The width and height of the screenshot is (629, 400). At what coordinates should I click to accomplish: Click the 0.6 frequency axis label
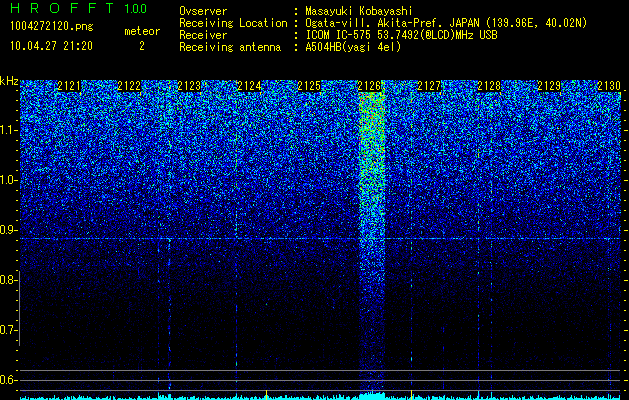[x=8, y=380]
